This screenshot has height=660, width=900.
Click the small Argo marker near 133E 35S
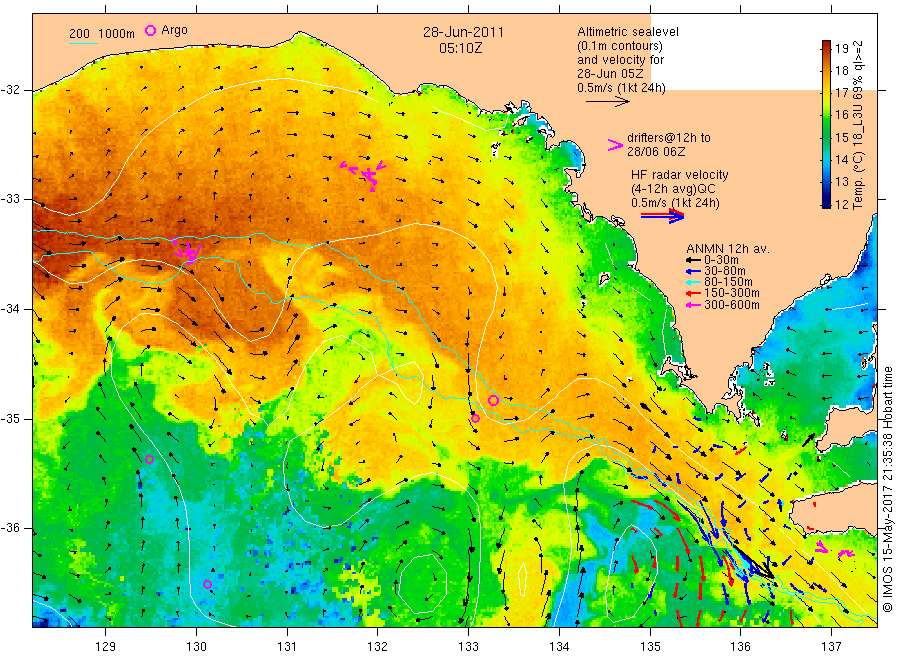pyautogui.click(x=475, y=418)
